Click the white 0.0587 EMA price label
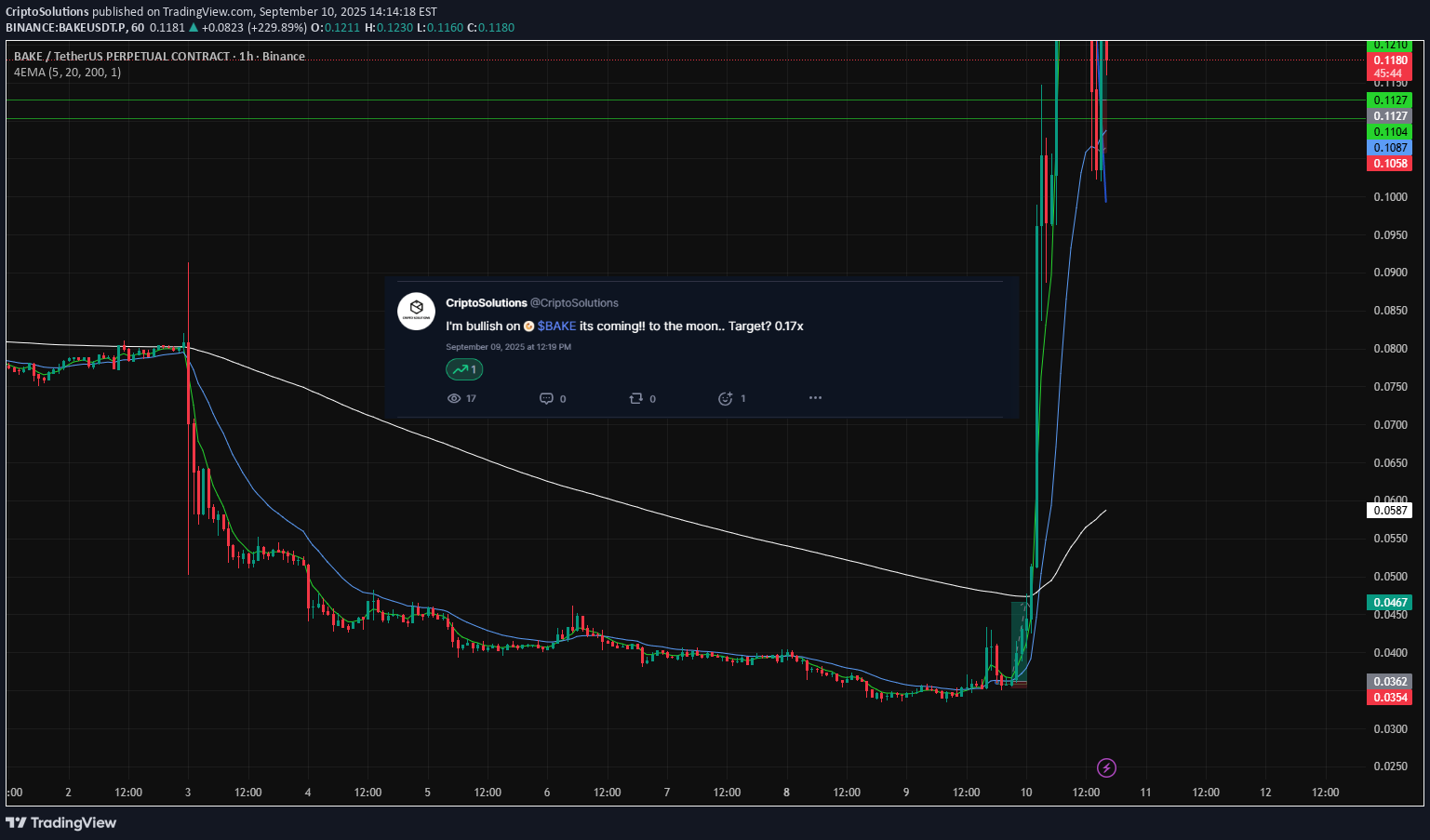Screen dimensions: 1430x840 point(1390,511)
